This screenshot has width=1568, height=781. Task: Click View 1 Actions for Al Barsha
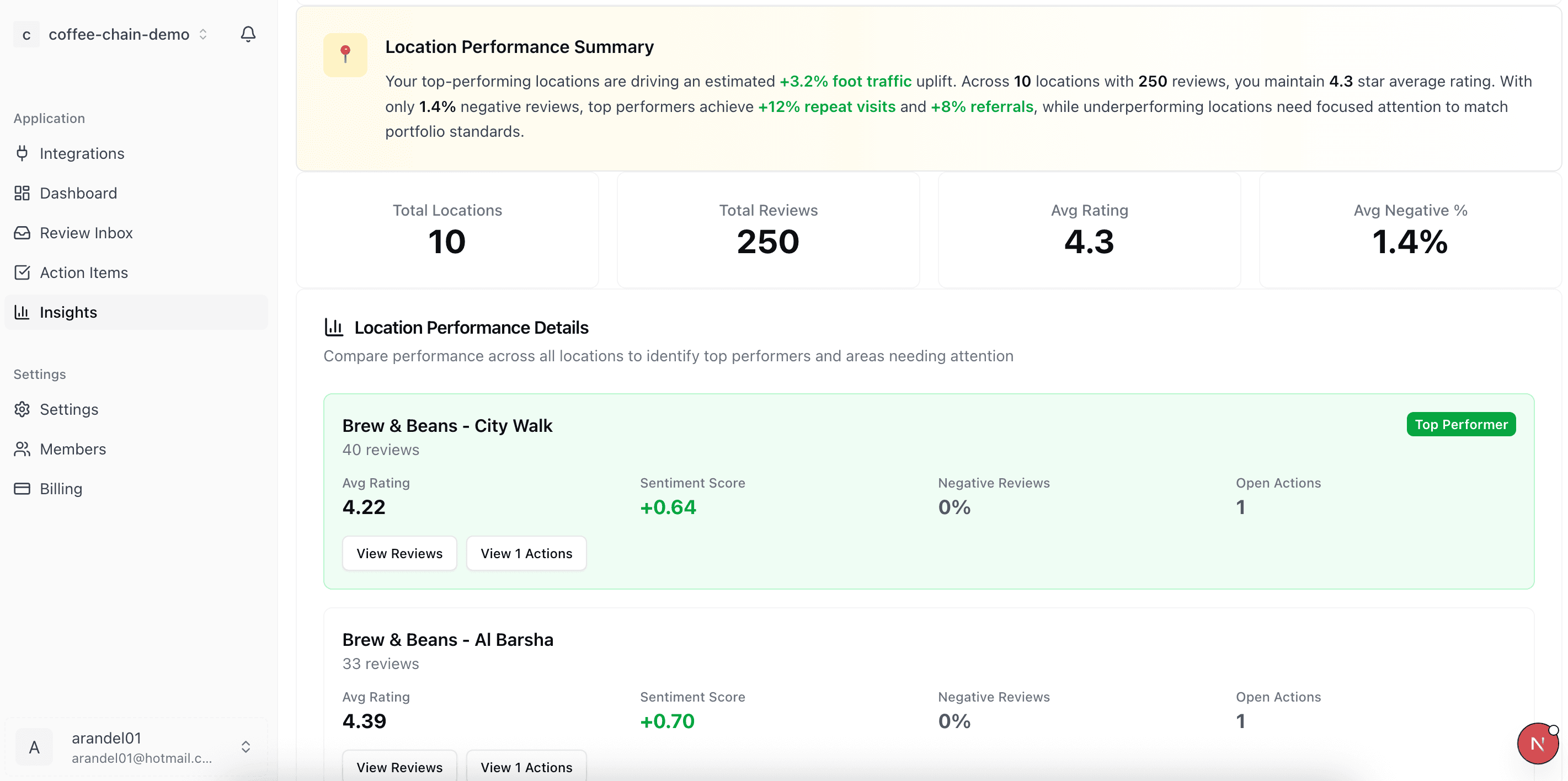pyautogui.click(x=526, y=767)
